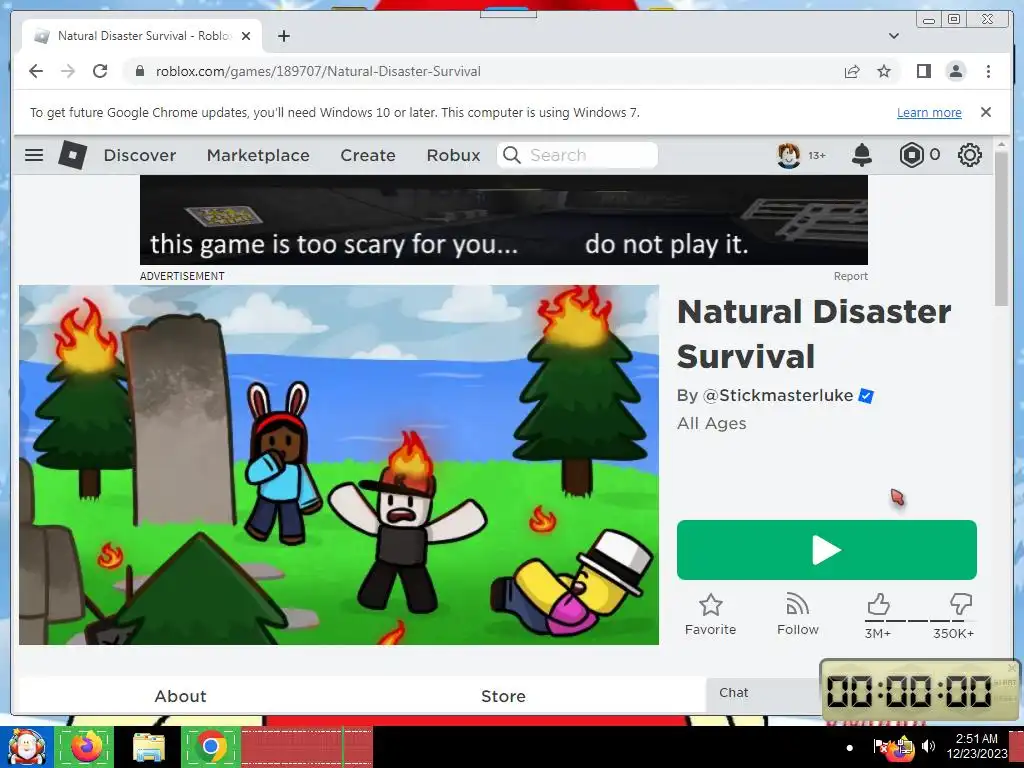This screenshot has height=768, width=1024.
Task: Open creator @Stickmasterluke profile link
Action: [x=778, y=396]
